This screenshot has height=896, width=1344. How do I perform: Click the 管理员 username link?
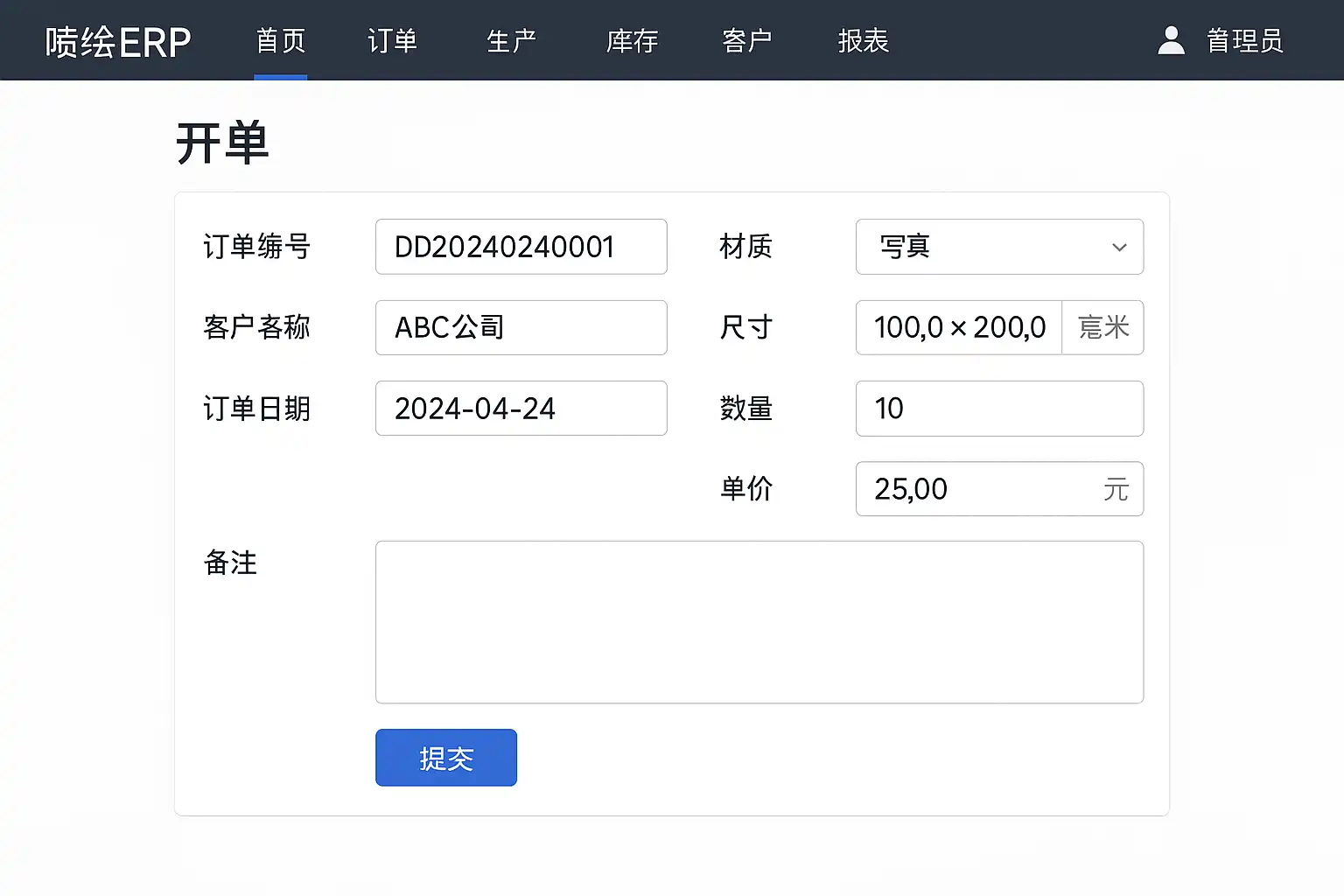[x=1244, y=41]
